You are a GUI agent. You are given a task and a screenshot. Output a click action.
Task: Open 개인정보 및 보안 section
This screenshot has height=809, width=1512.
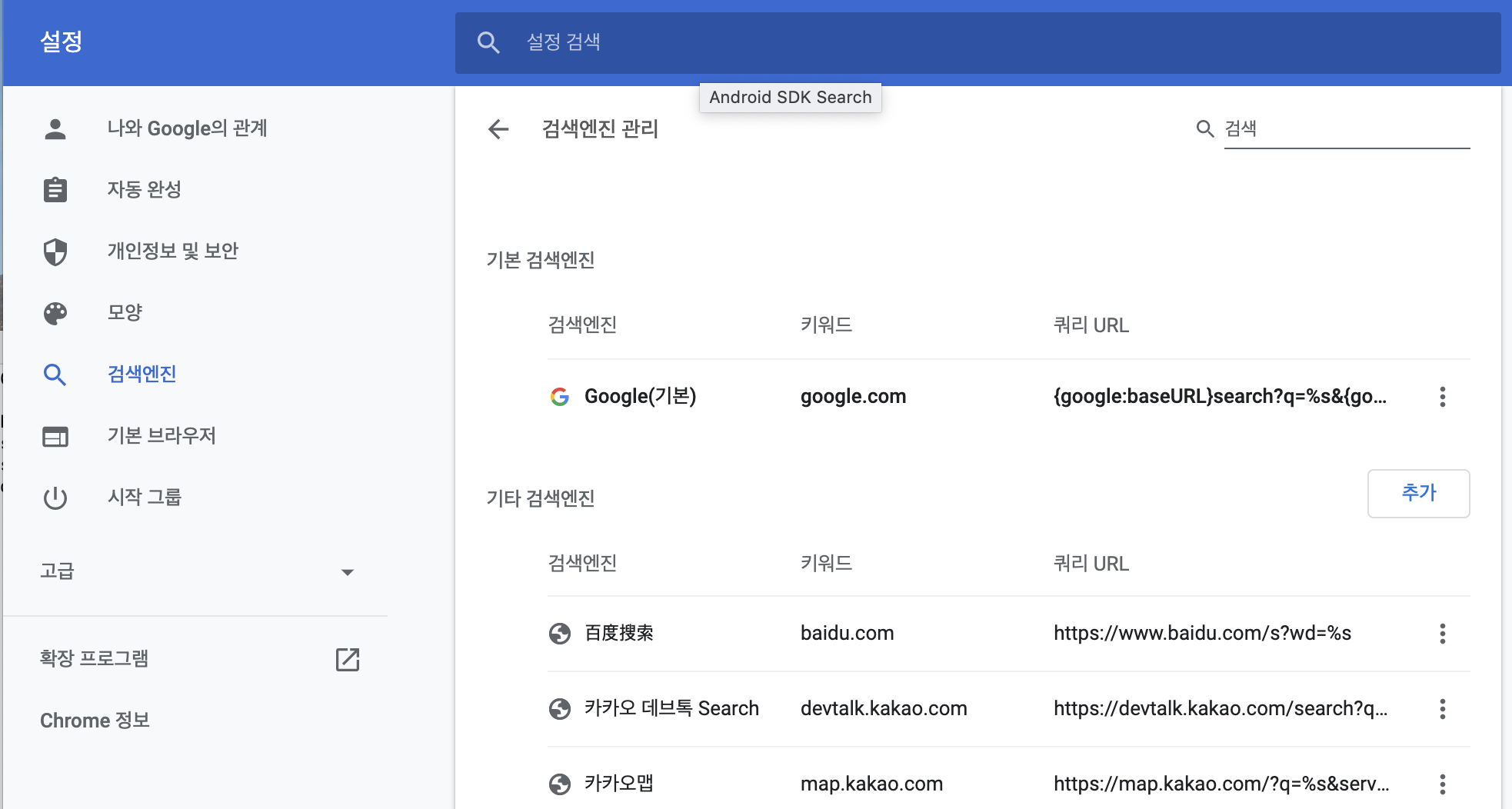click(173, 251)
